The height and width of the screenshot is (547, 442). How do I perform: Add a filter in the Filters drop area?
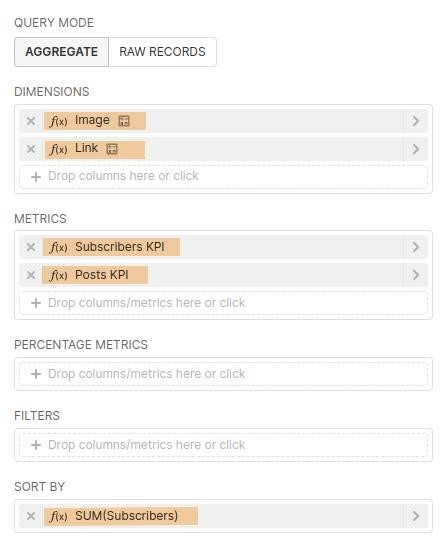[x=223, y=445]
